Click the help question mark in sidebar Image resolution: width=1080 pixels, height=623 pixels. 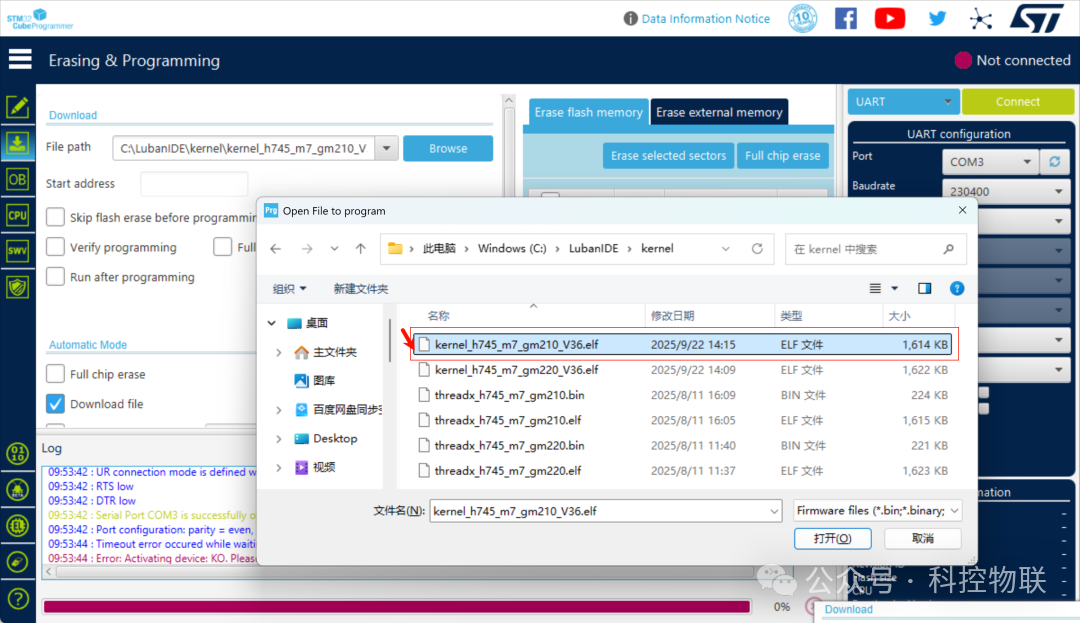tap(17, 598)
